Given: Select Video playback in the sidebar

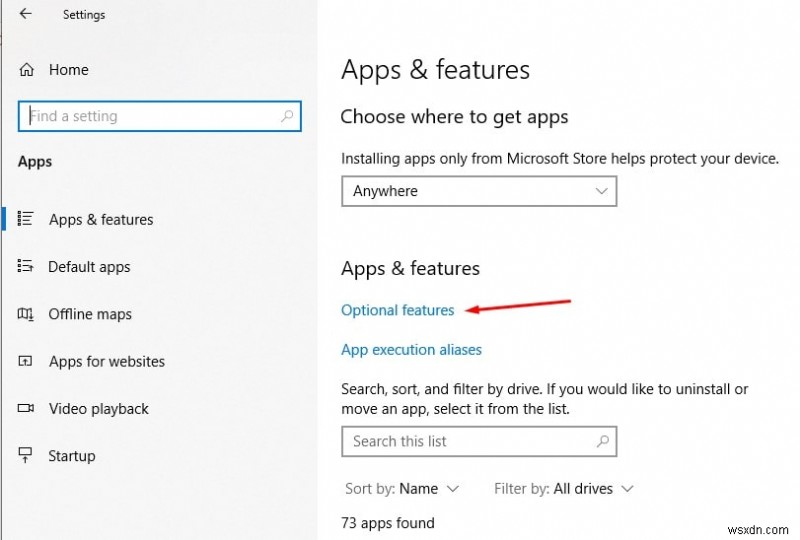Looking at the screenshot, I should point(98,408).
